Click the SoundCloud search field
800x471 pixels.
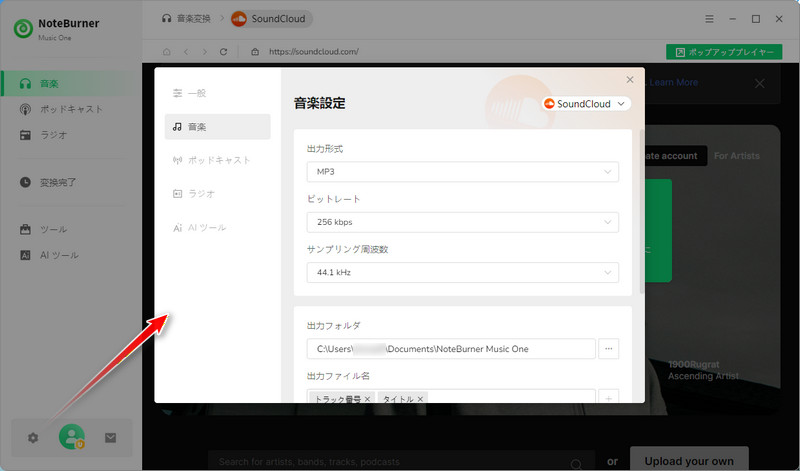(x=401, y=461)
